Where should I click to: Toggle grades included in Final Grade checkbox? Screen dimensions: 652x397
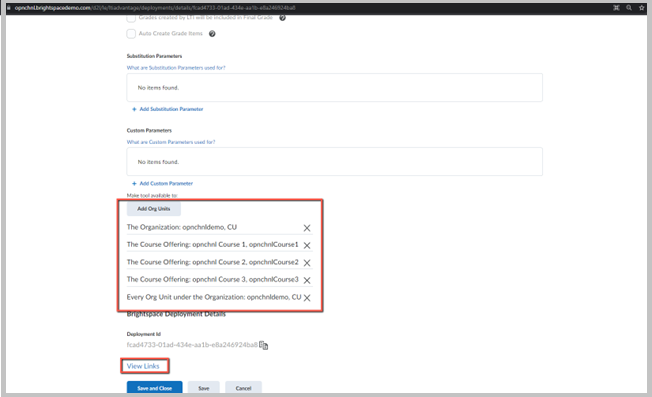click(131, 18)
